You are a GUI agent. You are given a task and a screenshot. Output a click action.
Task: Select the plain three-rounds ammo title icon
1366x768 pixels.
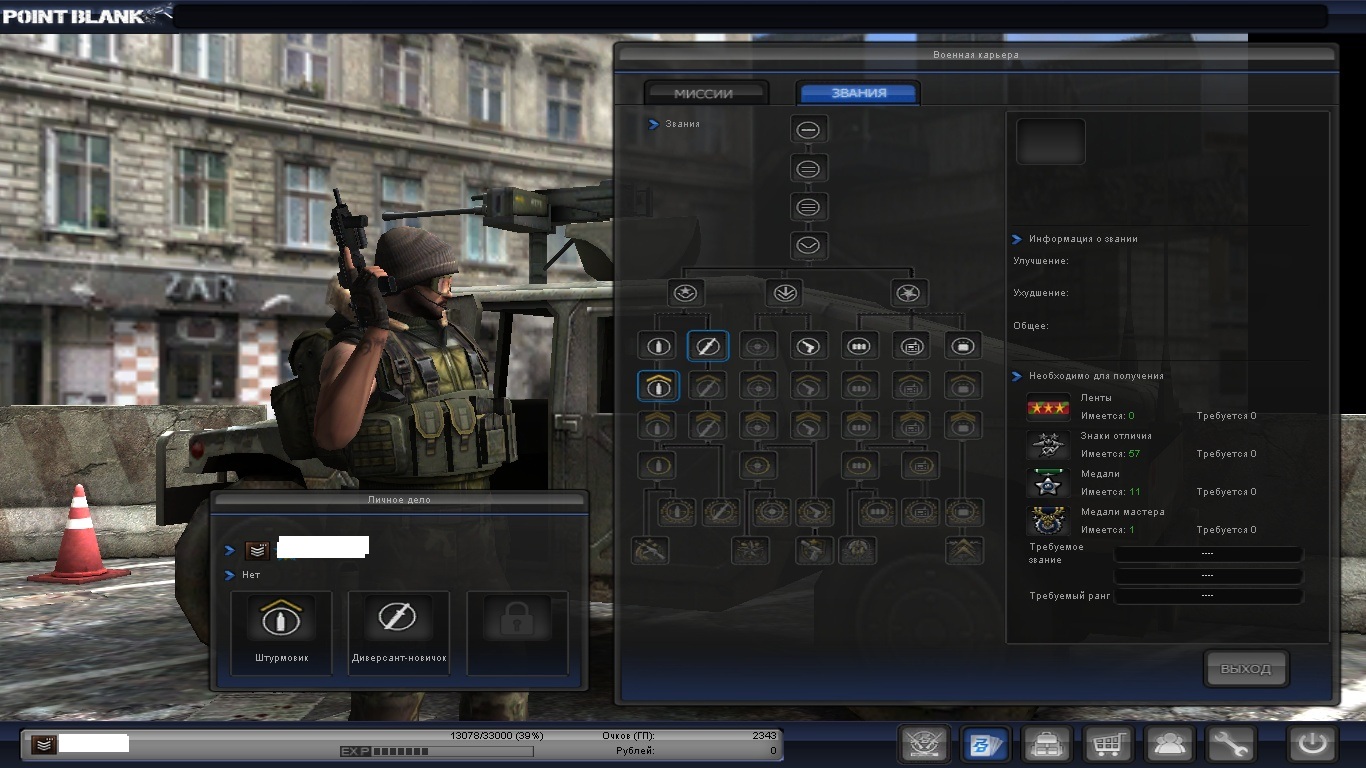860,346
